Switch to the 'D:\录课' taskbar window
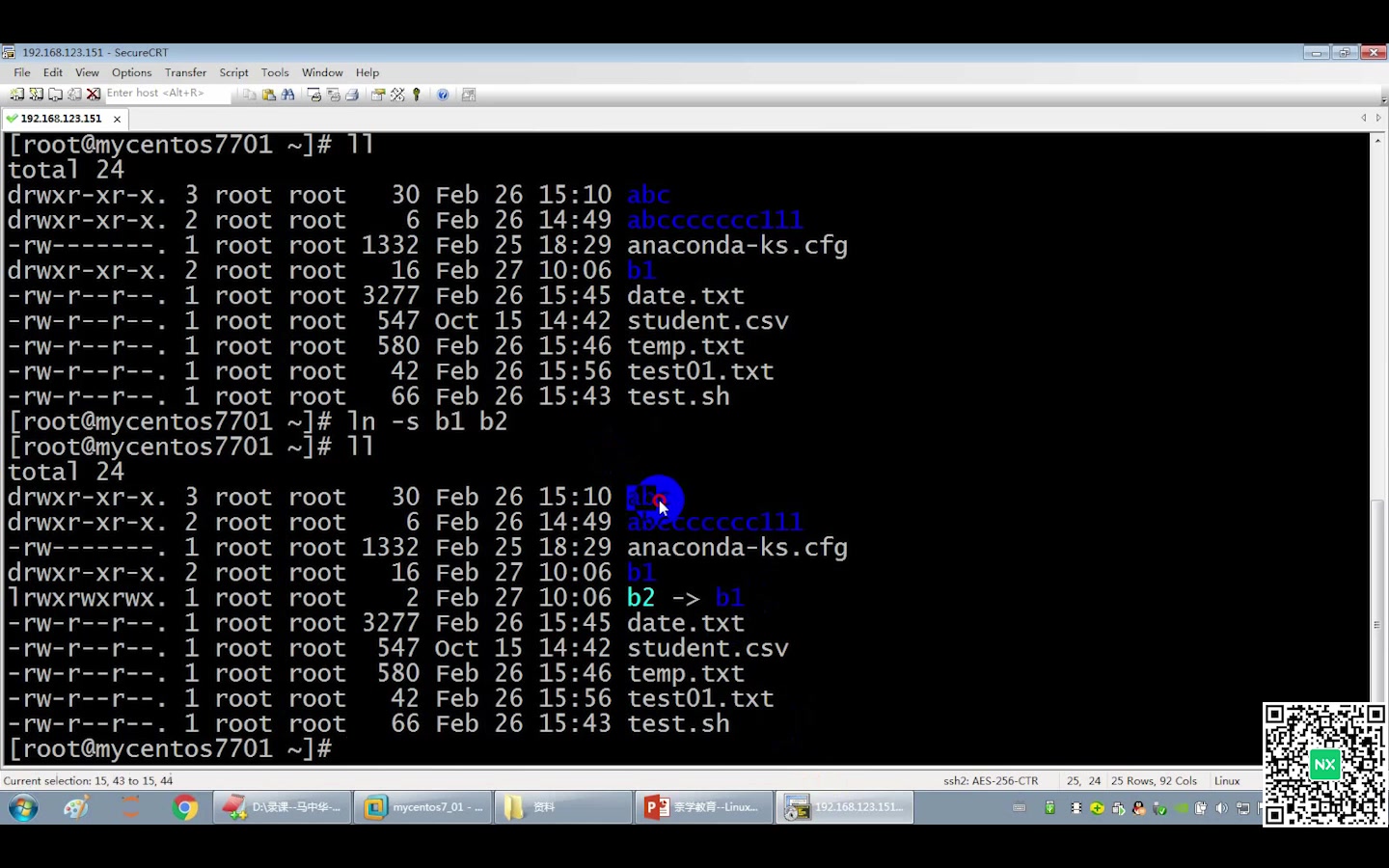This screenshot has width=1389, height=868. point(282,807)
